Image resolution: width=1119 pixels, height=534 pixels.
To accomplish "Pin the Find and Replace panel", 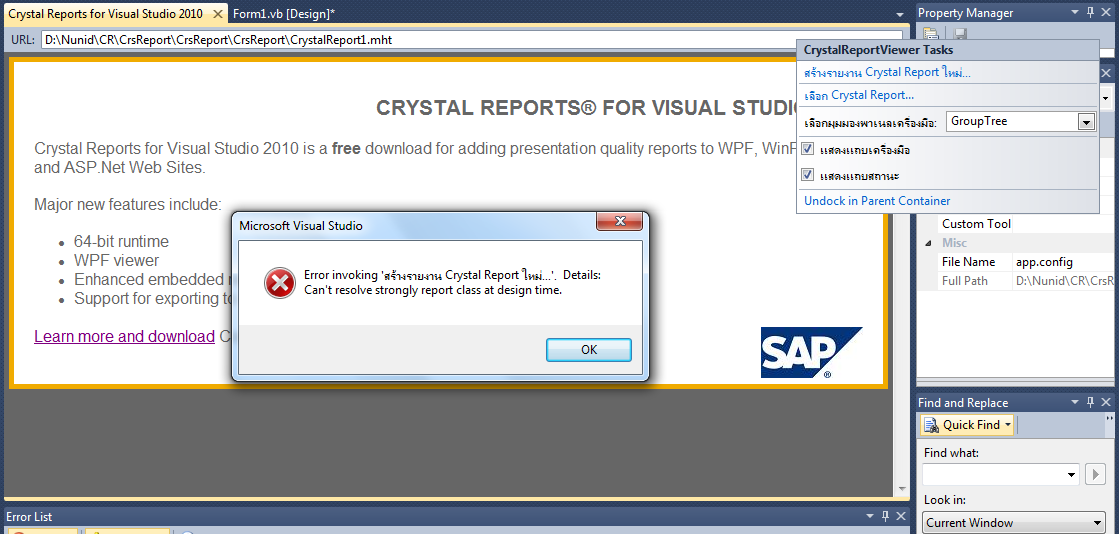I will 1090,403.
